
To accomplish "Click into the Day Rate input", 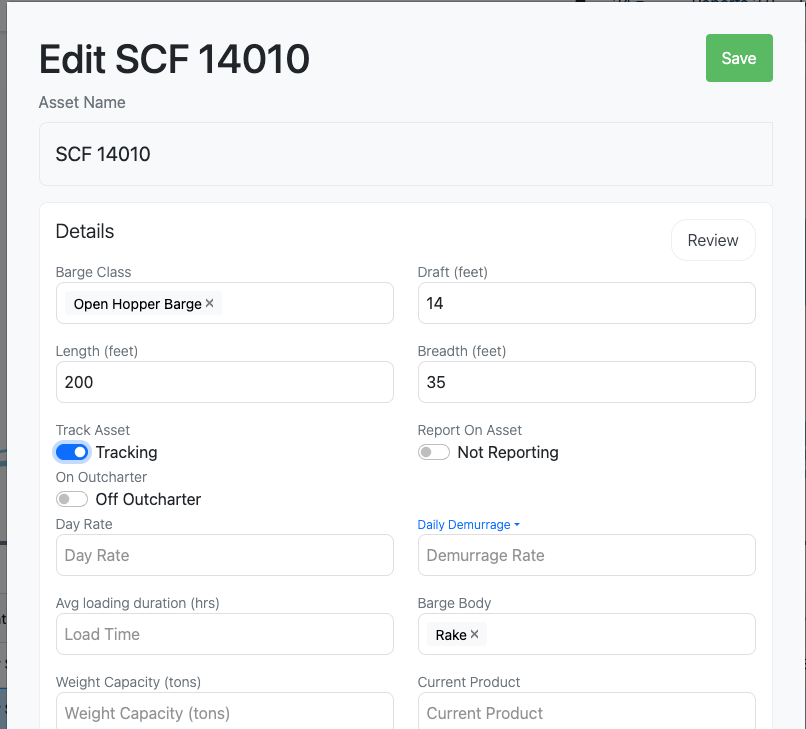I will 224,555.
